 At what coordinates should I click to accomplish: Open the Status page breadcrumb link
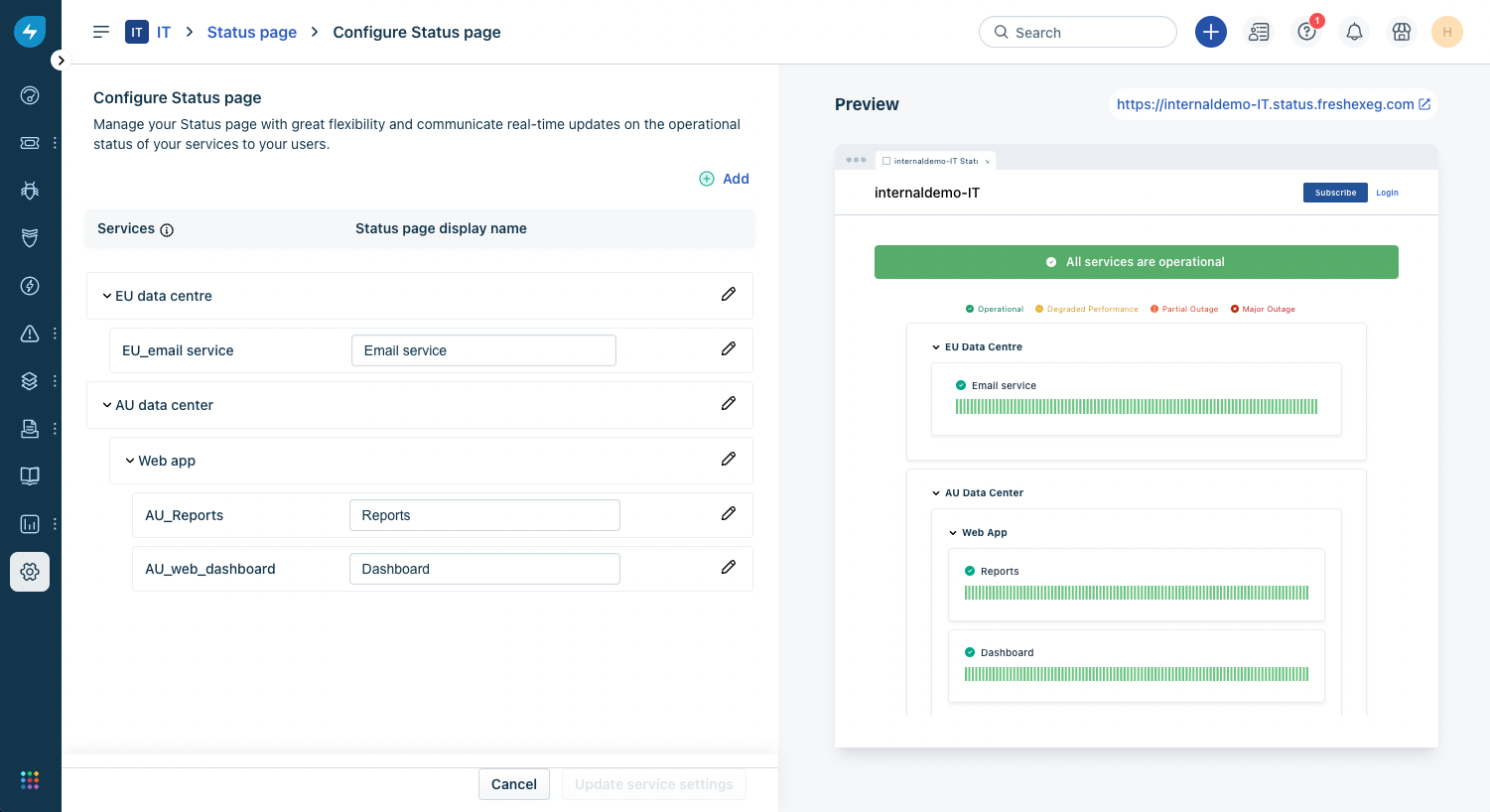click(251, 32)
